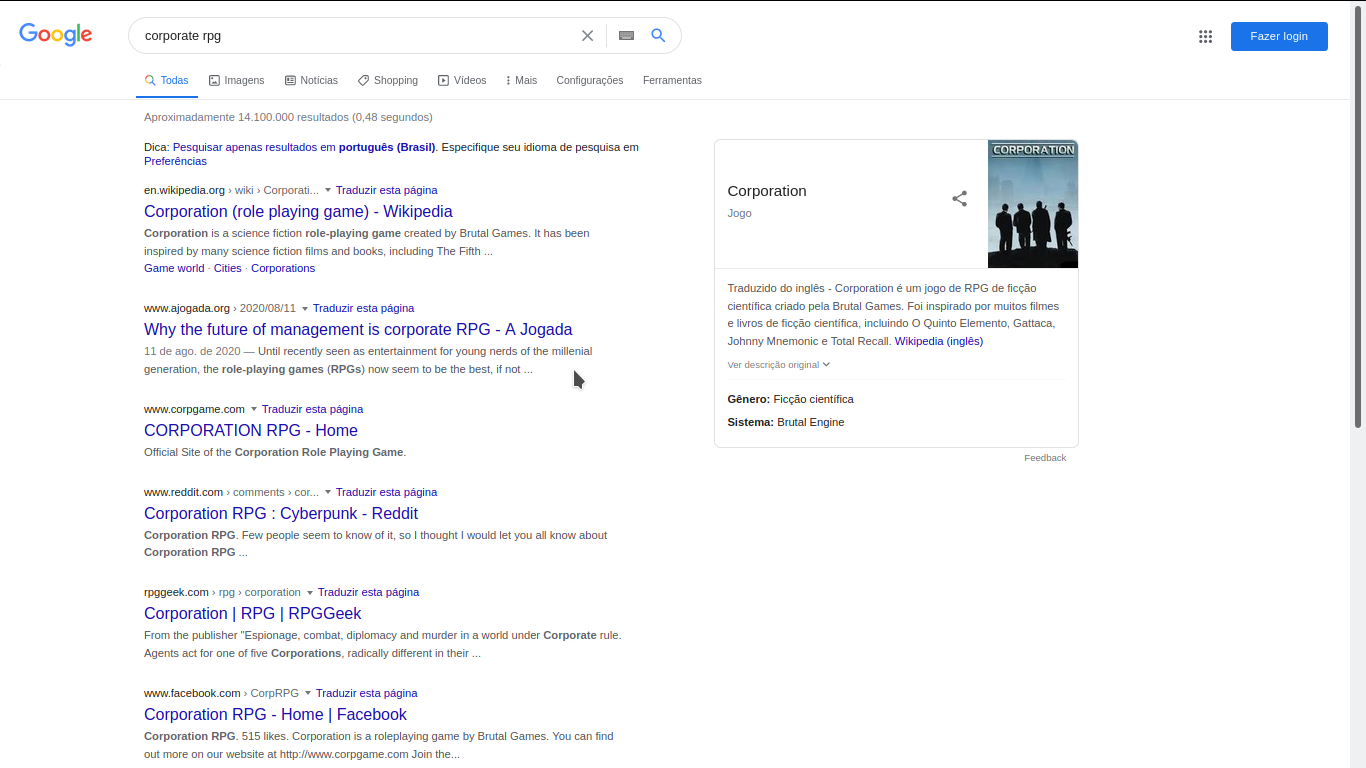Open the Google apps grid icon

click(1205, 36)
